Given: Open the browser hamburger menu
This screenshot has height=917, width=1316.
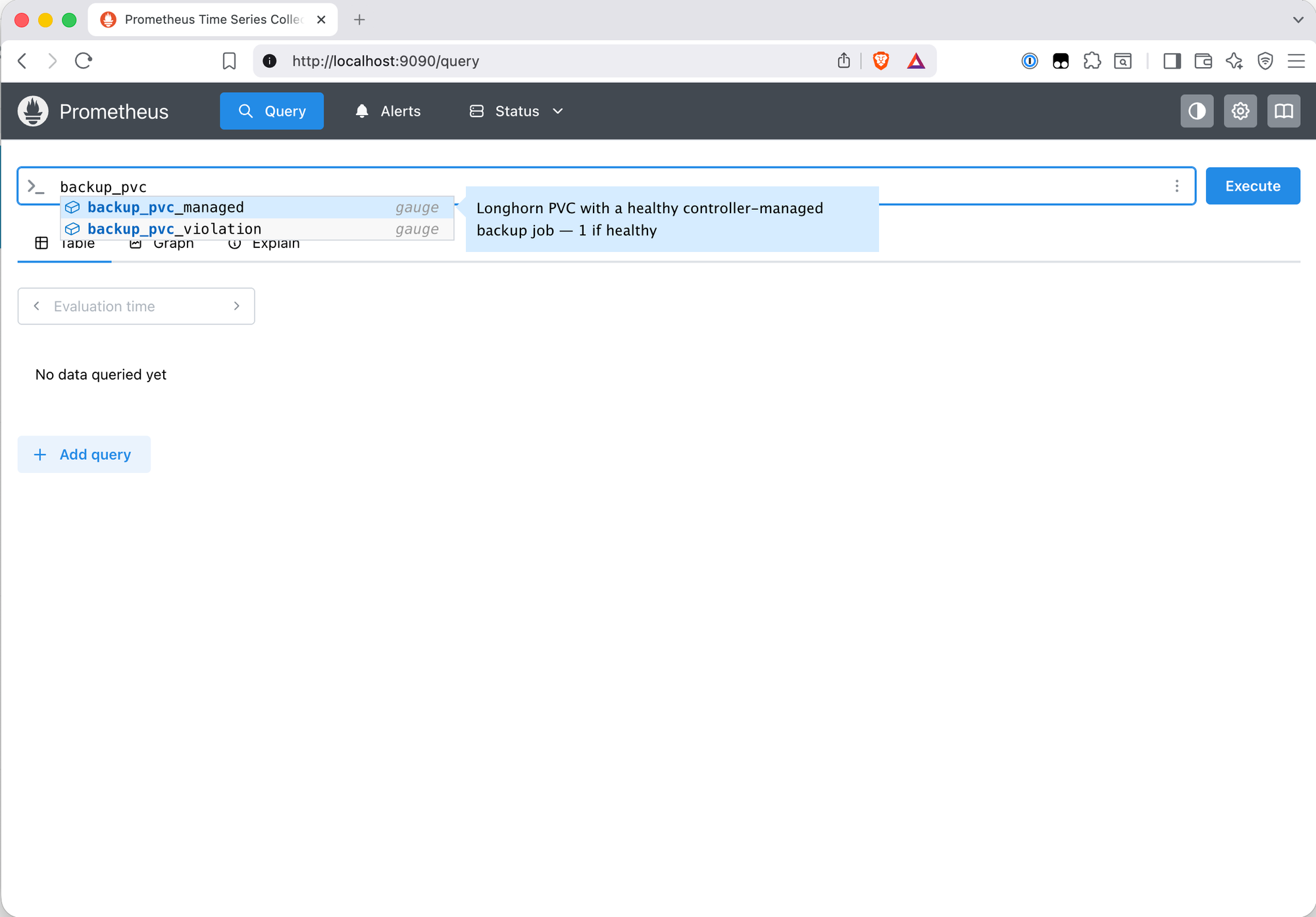Looking at the screenshot, I should point(1296,61).
